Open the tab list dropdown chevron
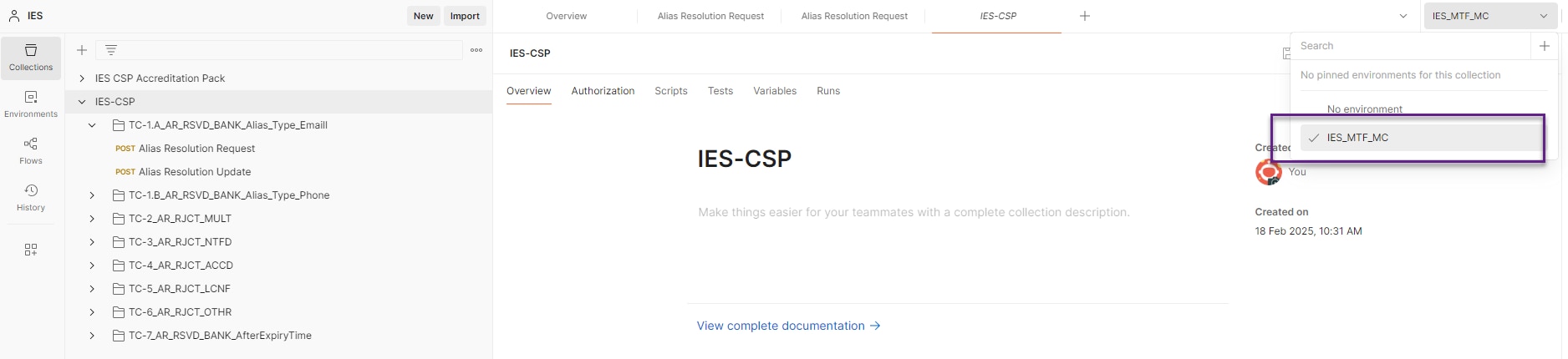This screenshot has width=1568, height=359. tap(1403, 16)
